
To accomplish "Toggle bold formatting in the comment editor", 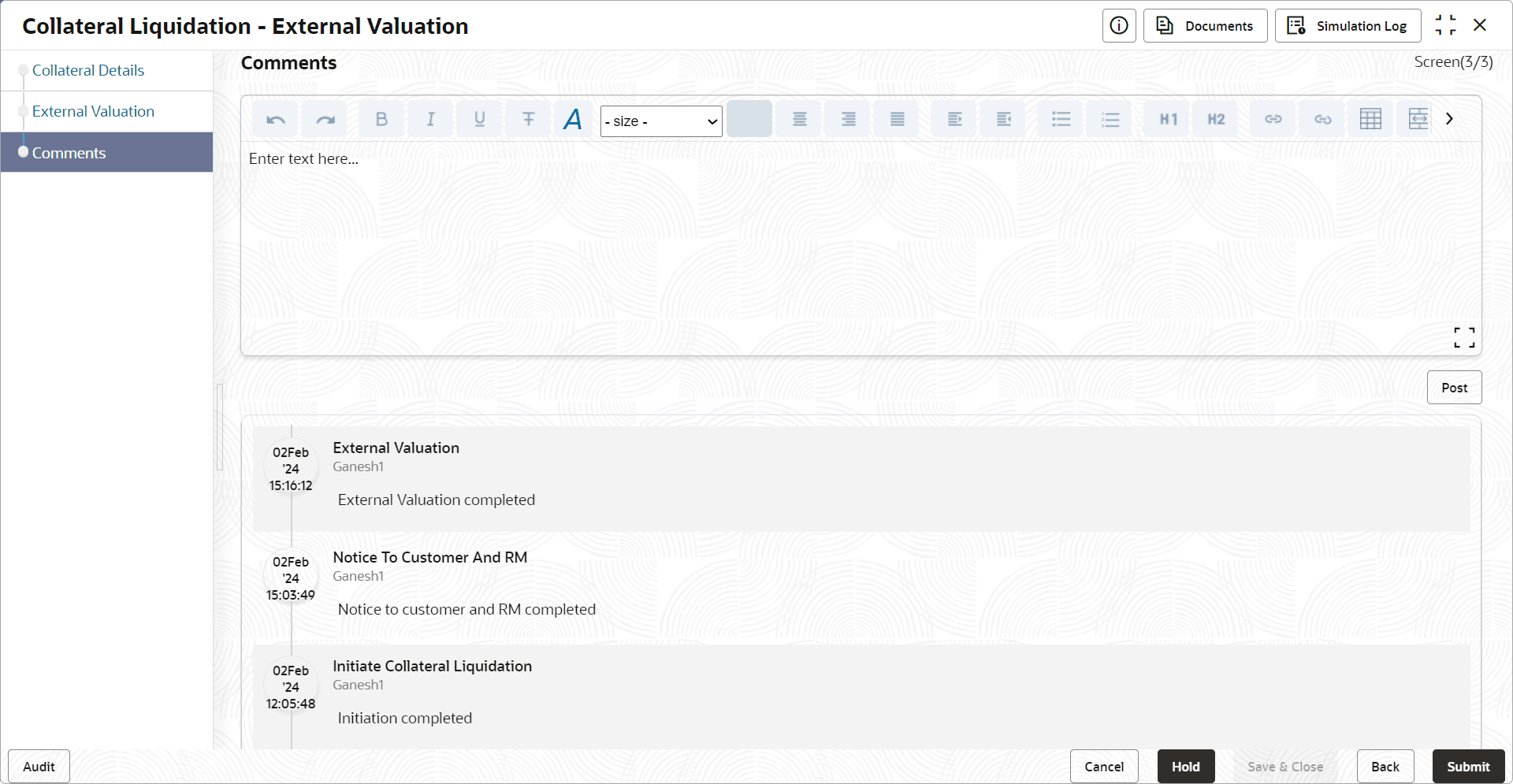I will (x=381, y=120).
